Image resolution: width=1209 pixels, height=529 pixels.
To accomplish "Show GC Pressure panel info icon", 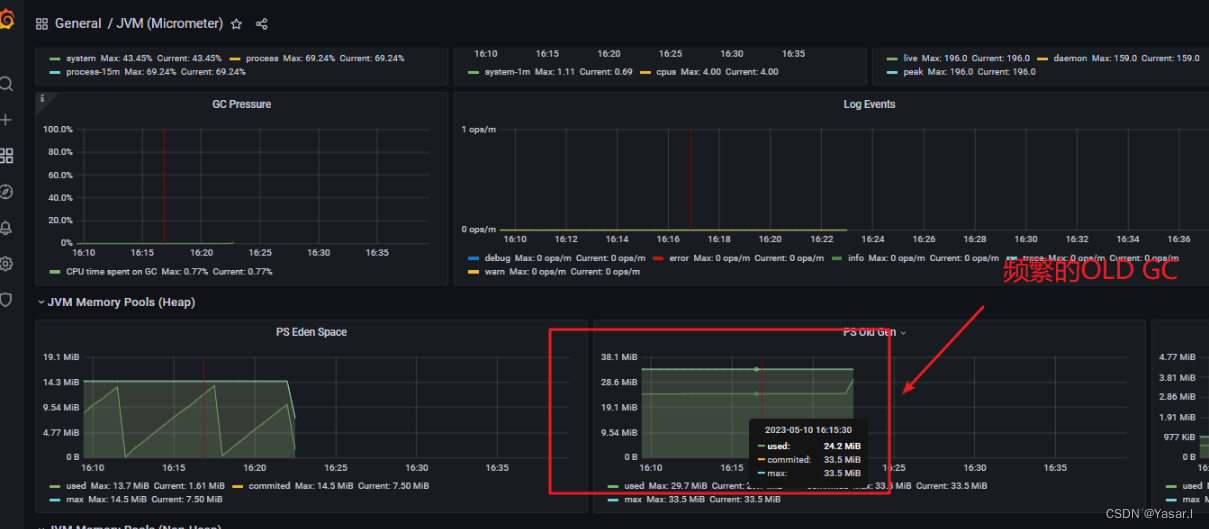I will tap(41, 98).
